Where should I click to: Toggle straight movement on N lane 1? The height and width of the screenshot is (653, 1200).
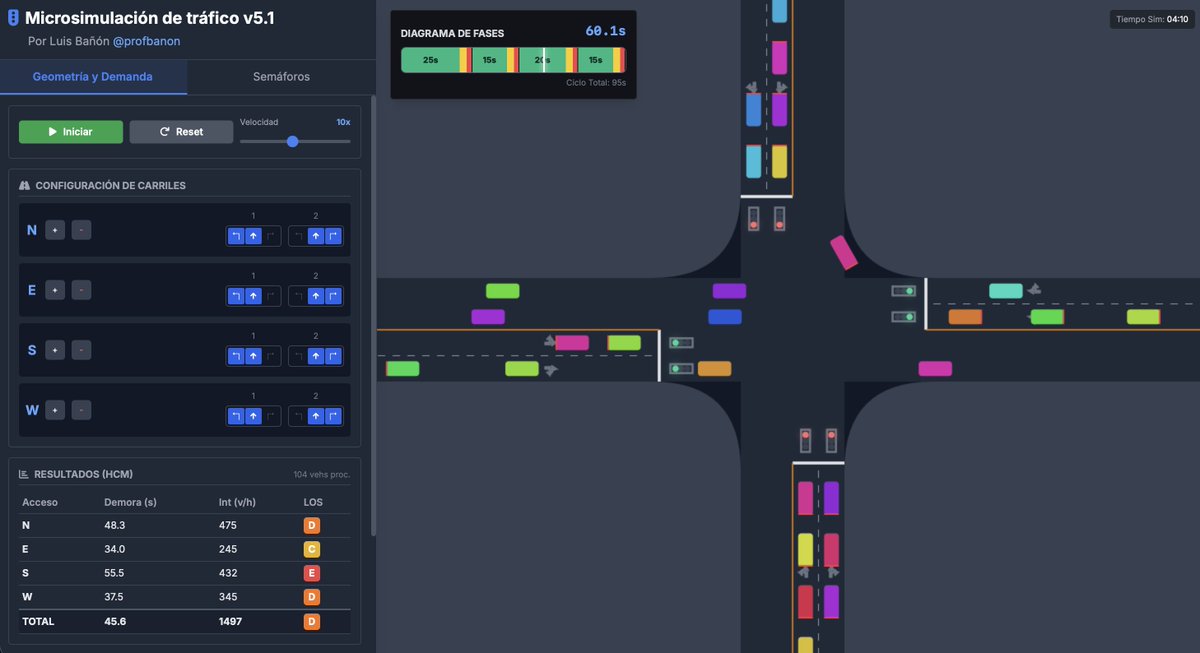253,237
